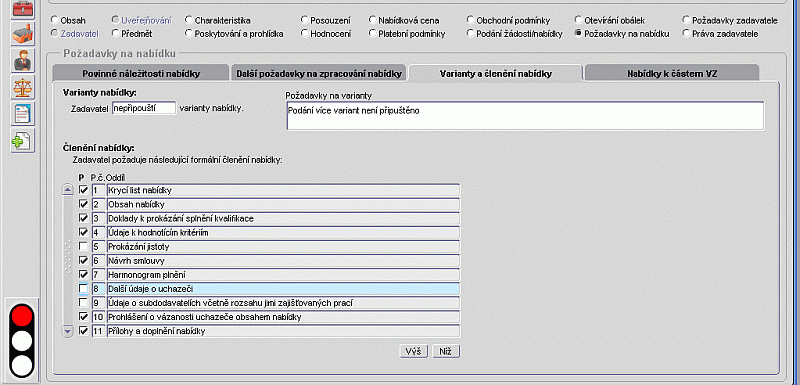The height and width of the screenshot is (385, 800).
Task: Click the blue document icon in sidebar
Action: click(x=22, y=113)
